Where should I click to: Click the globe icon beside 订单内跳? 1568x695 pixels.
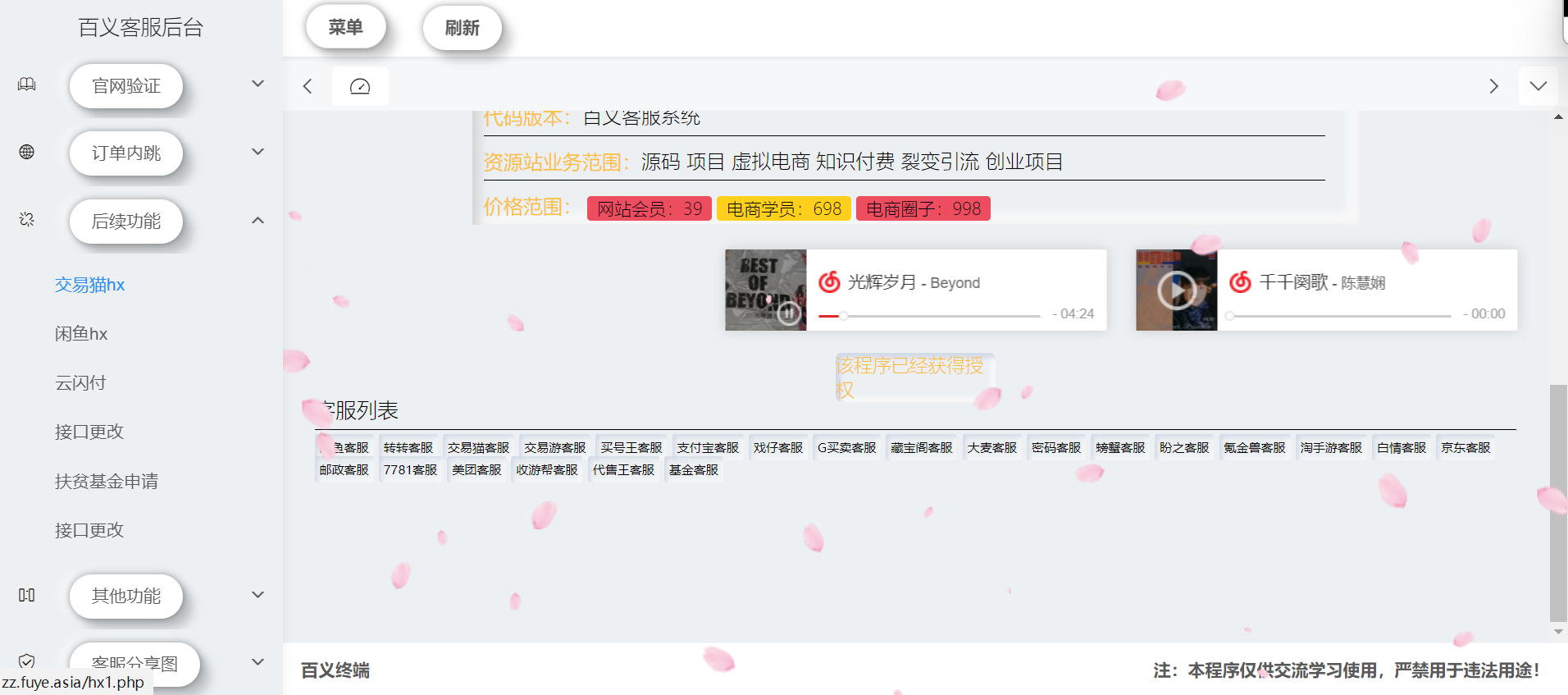tap(27, 152)
